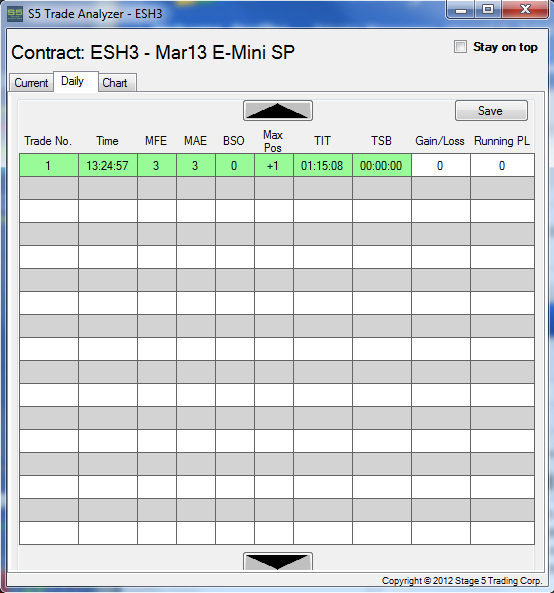The width and height of the screenshot is (554, 593).
Task: Close the S5 Trade Analyzer window
Action: pos(525,10)
